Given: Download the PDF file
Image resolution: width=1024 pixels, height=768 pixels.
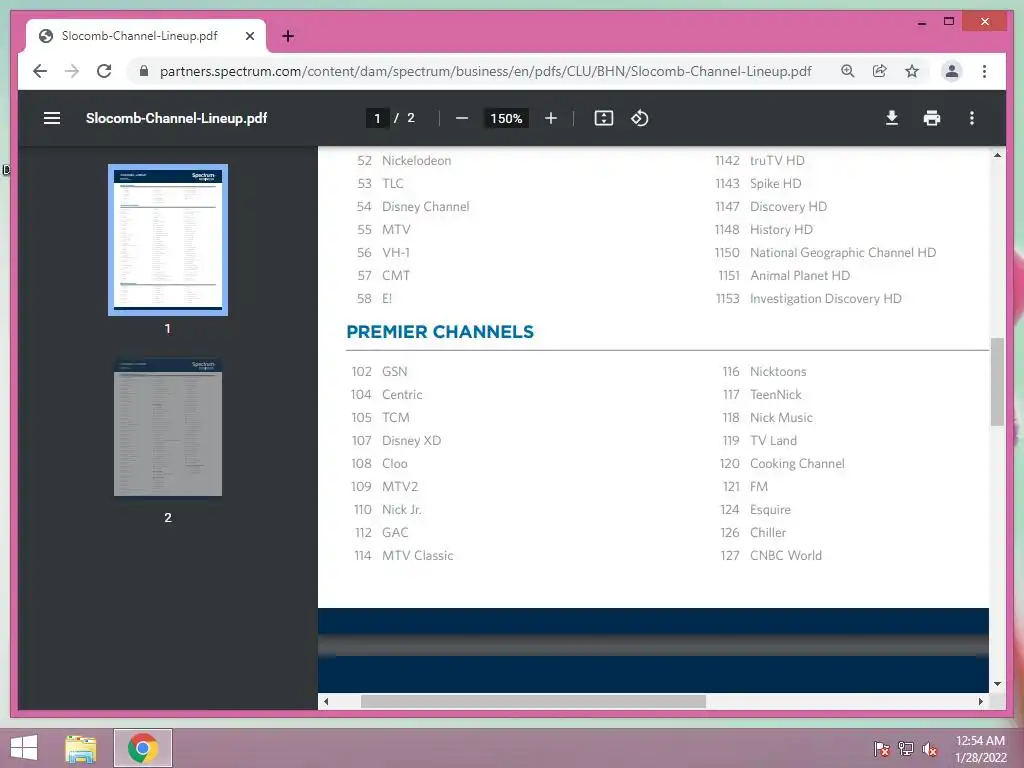Looking at the screenshot, I should (x=891, y=118).
